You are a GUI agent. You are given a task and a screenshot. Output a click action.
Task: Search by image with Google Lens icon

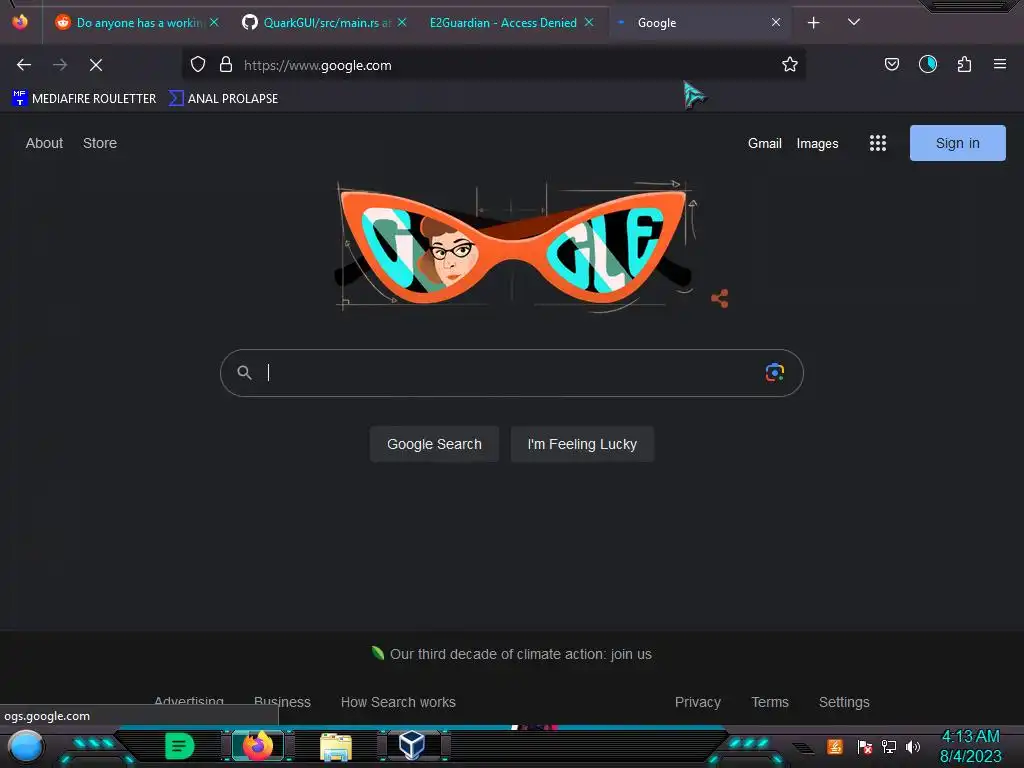[x=775, y=372]
